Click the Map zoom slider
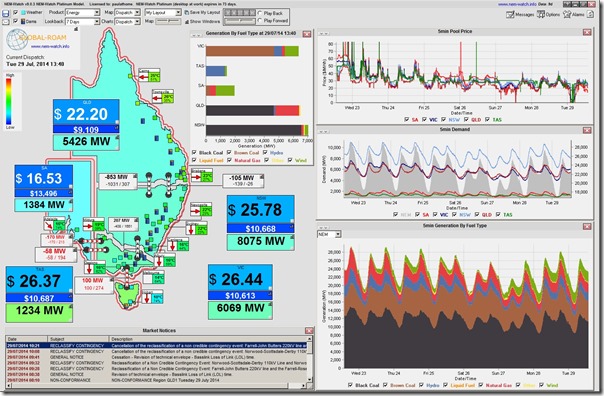The image size is (604, 396). pos(168,22)
